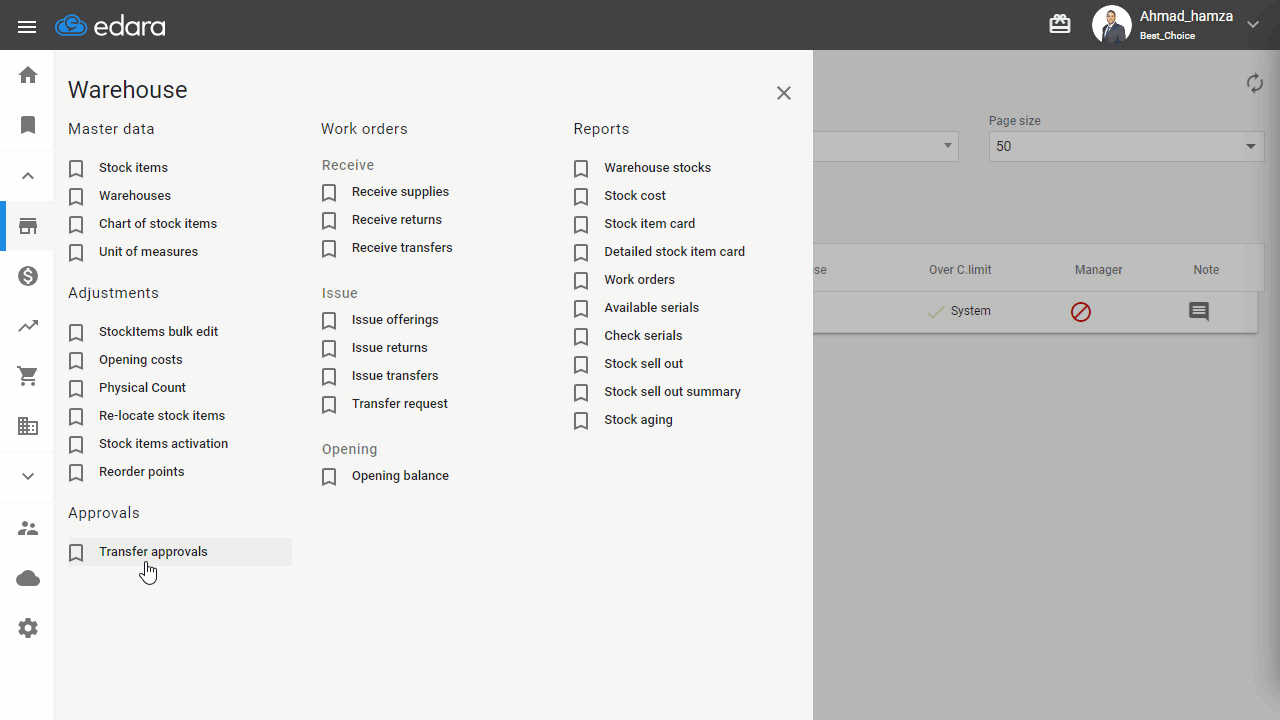Open Stock sell out report
Viewport: 1280px width, 720px height.
(x=644, y=364)
